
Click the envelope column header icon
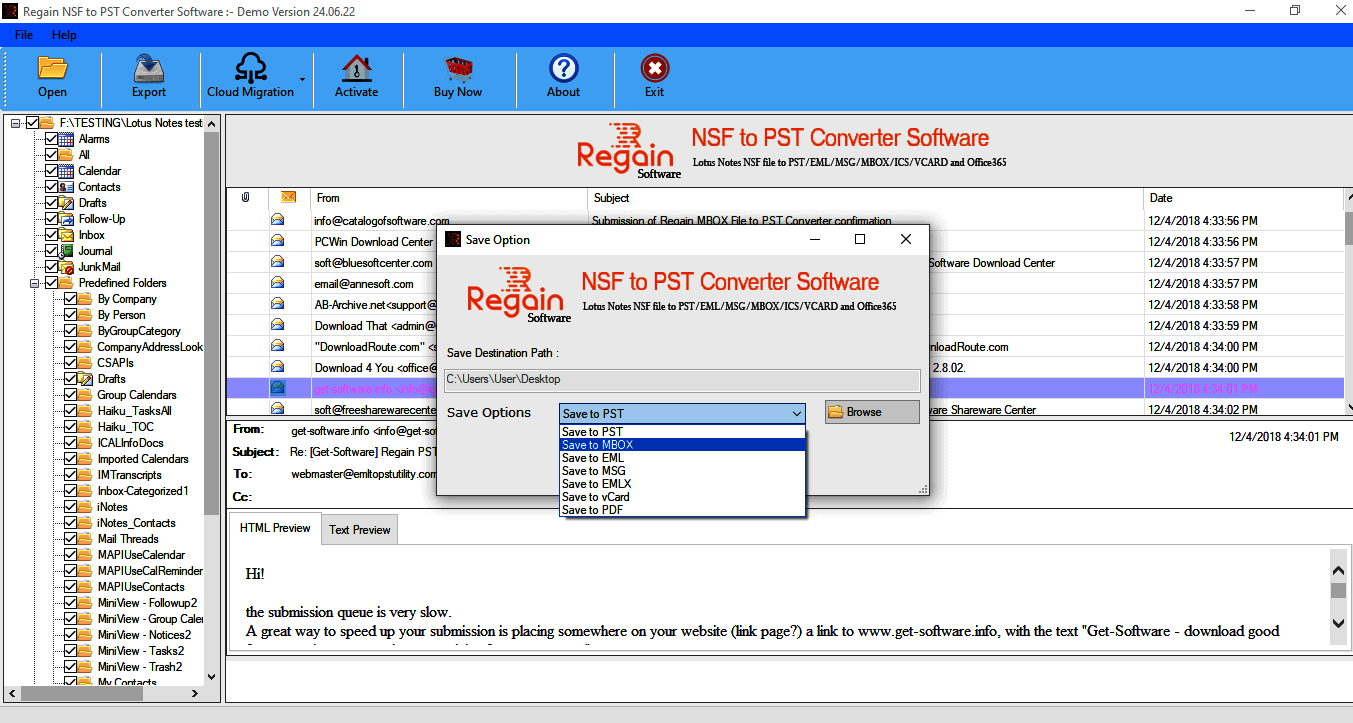(x=288, y=198)
